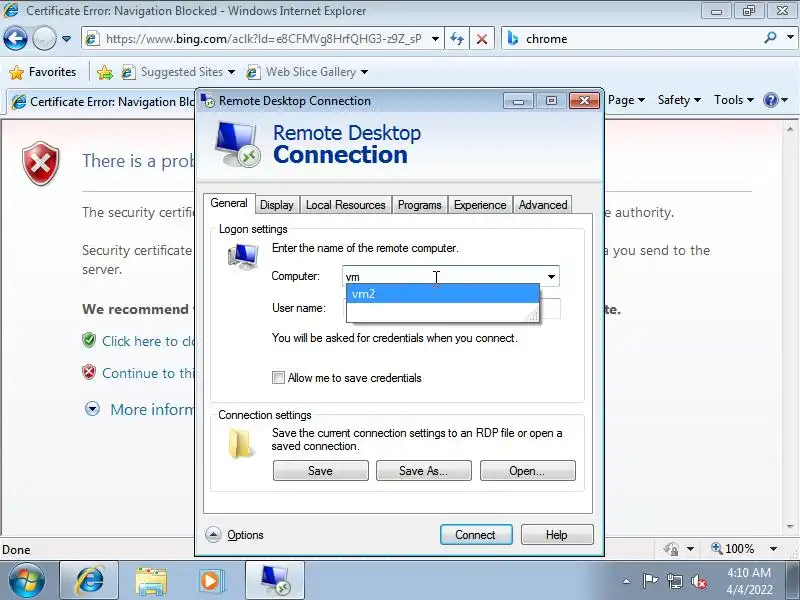Image resolution: width=800 pixels, height=600 pixels.
Task: Open the search provider dropdown arrow
Action: [x=790, y=38]
